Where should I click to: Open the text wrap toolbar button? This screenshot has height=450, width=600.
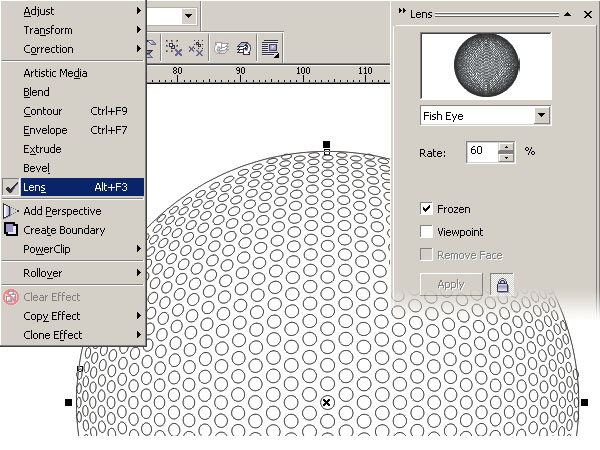click(271, 48)
